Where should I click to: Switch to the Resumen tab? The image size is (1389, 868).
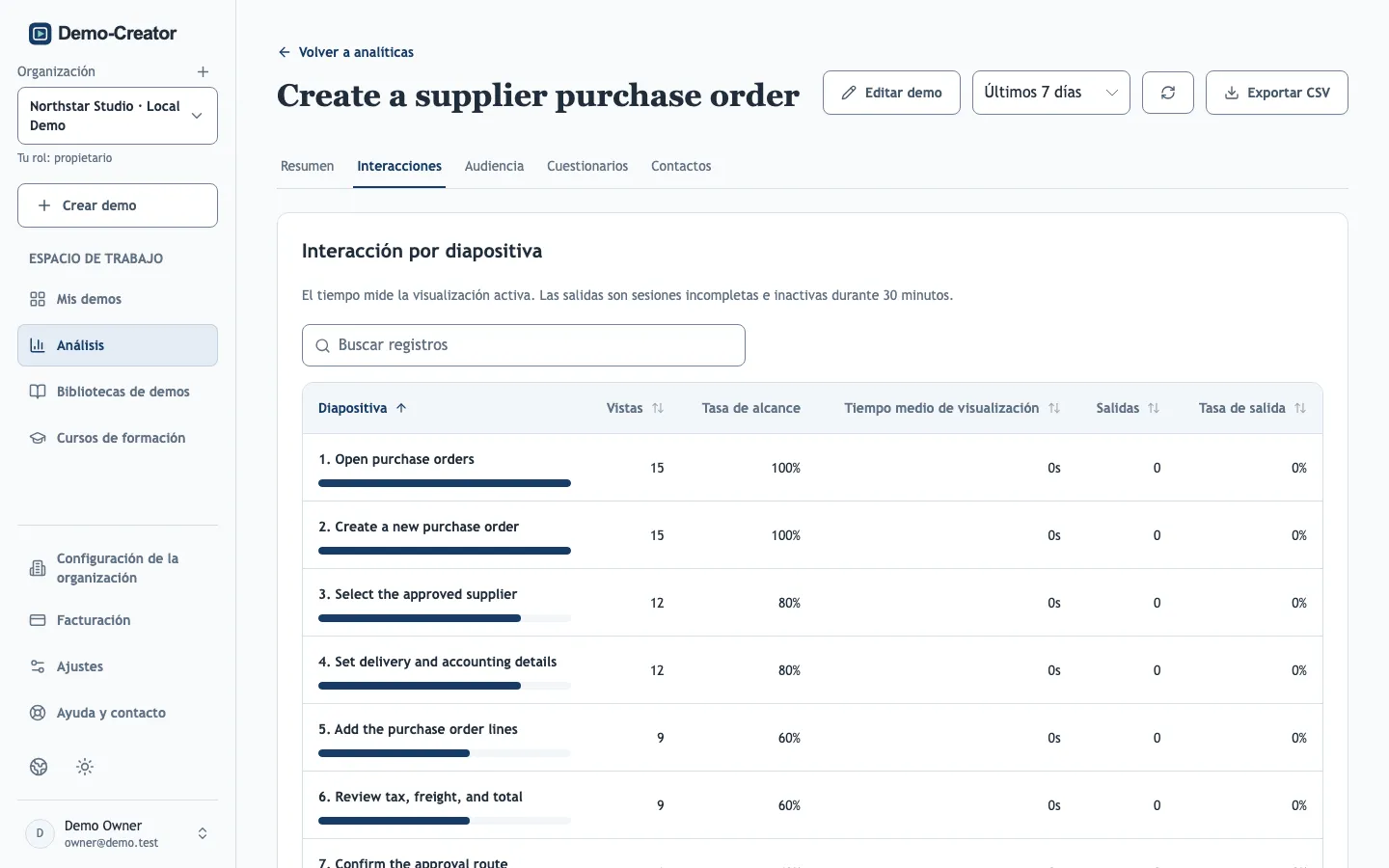pyautogui.click(x=308, y=166)
